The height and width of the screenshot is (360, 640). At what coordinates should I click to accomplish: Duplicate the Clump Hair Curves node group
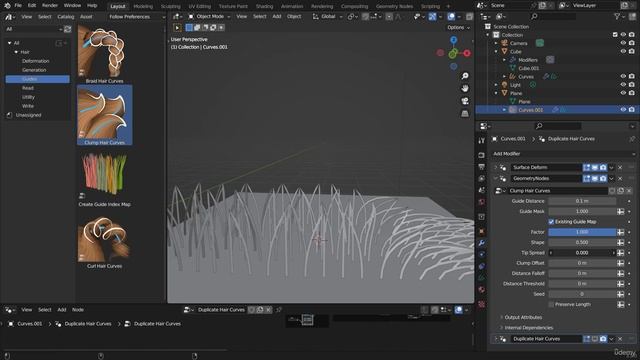620,191
